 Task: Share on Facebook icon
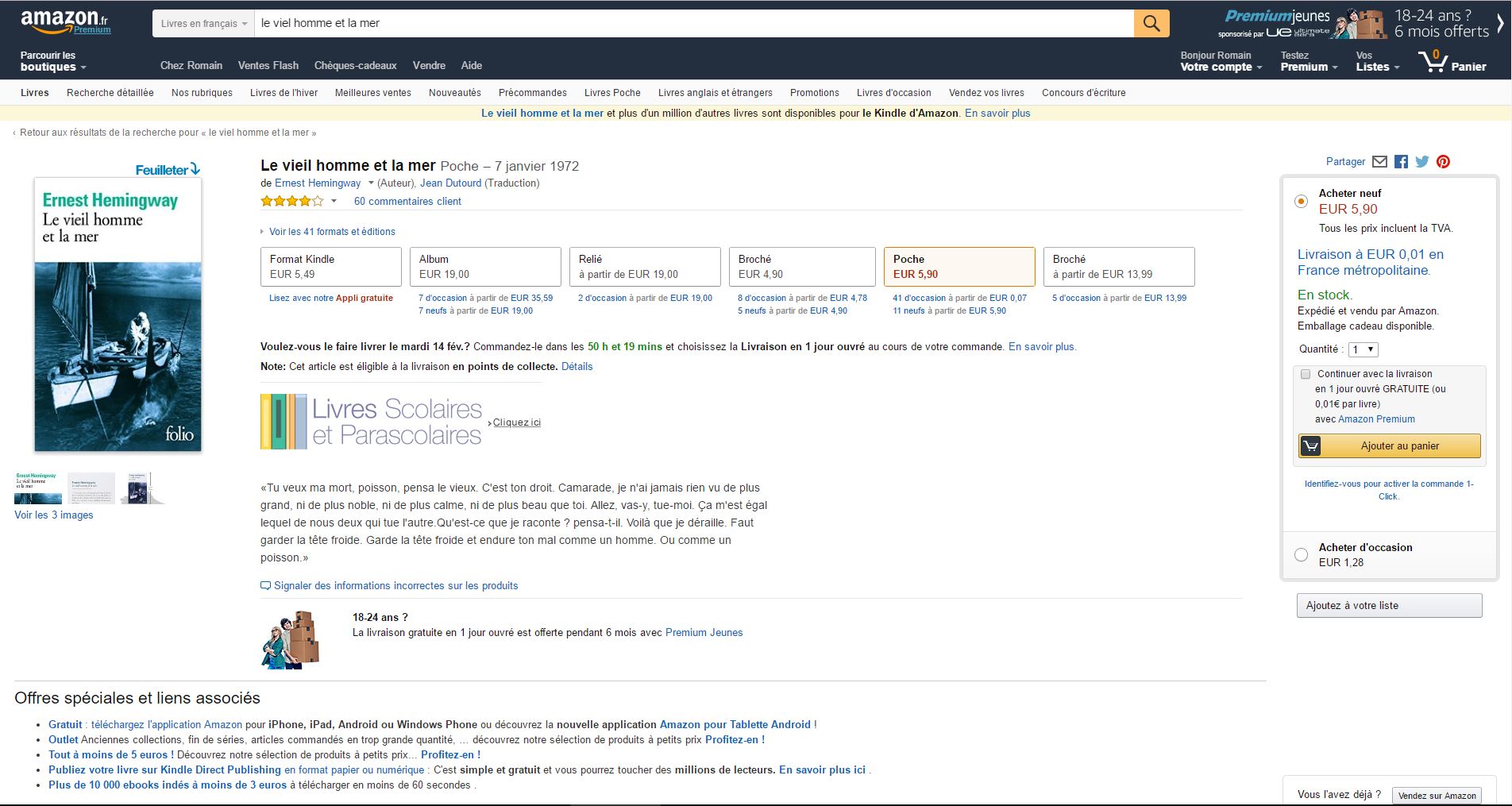tap(1401, 162)
